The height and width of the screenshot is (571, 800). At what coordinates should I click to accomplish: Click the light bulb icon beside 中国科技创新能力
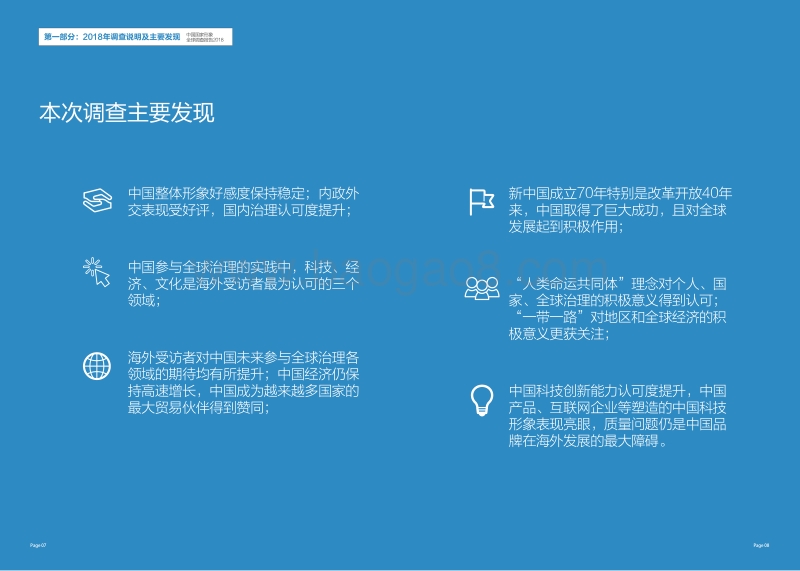[482, 401]
